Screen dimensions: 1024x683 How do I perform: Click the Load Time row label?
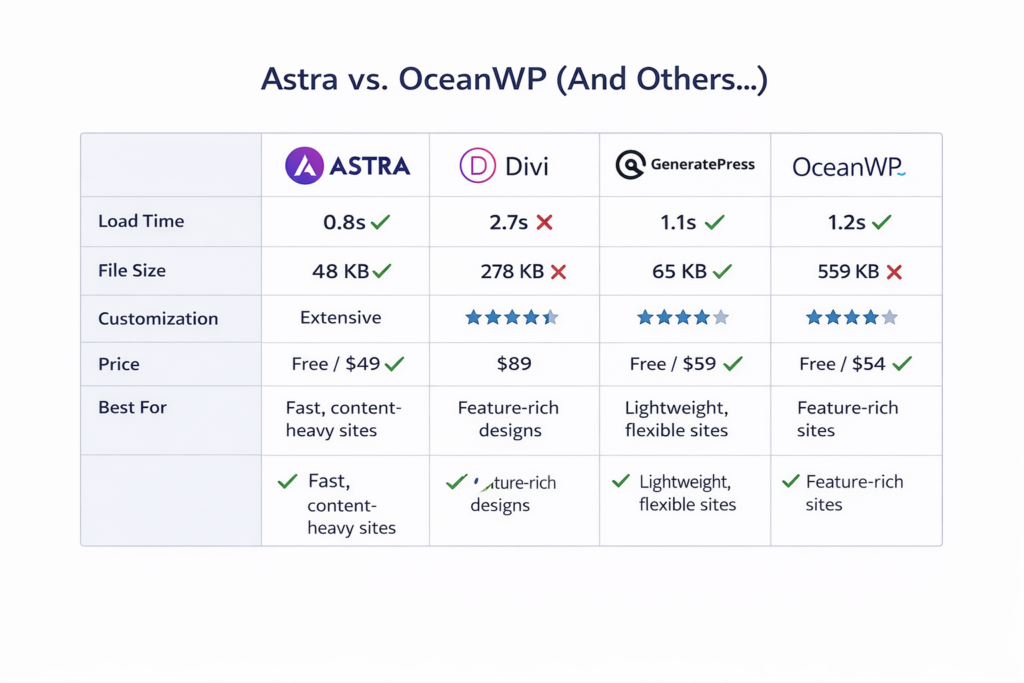(141, 222)
